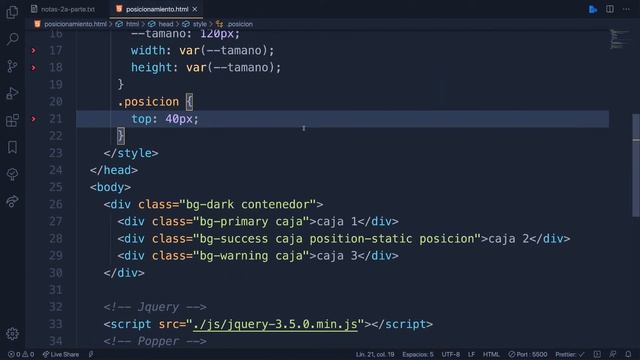Open the Search view icon
The width and height of the screenshot is (640, 360).
[12, 39]
